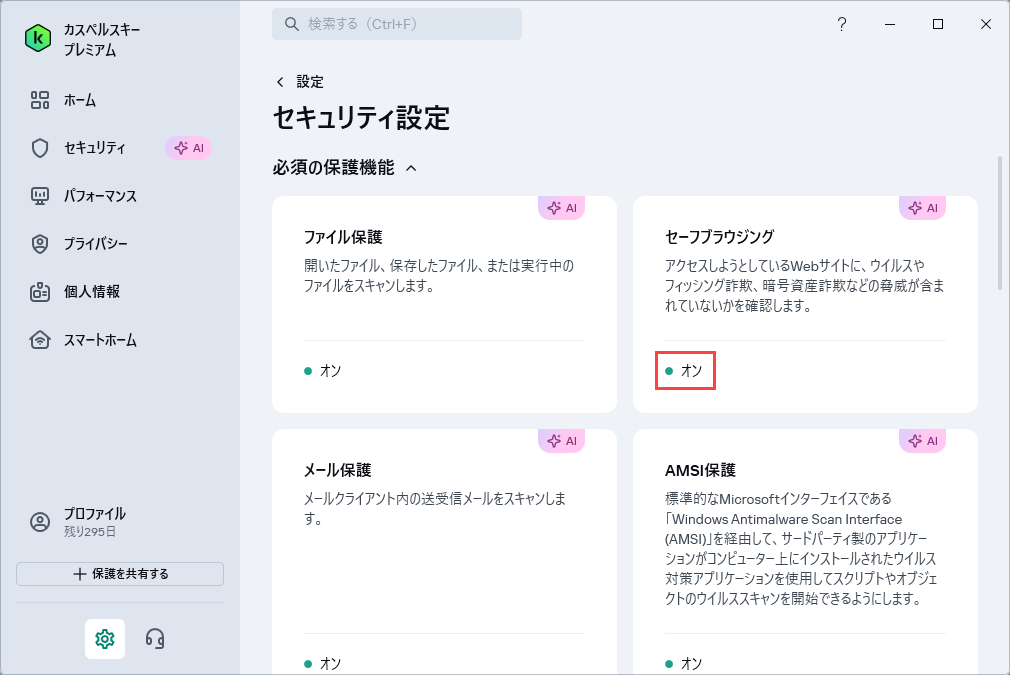The width and height of the screenshot is (1010, 675).
Task: Collapse the 必須の保護機能 section
Action: coord(411,168)
